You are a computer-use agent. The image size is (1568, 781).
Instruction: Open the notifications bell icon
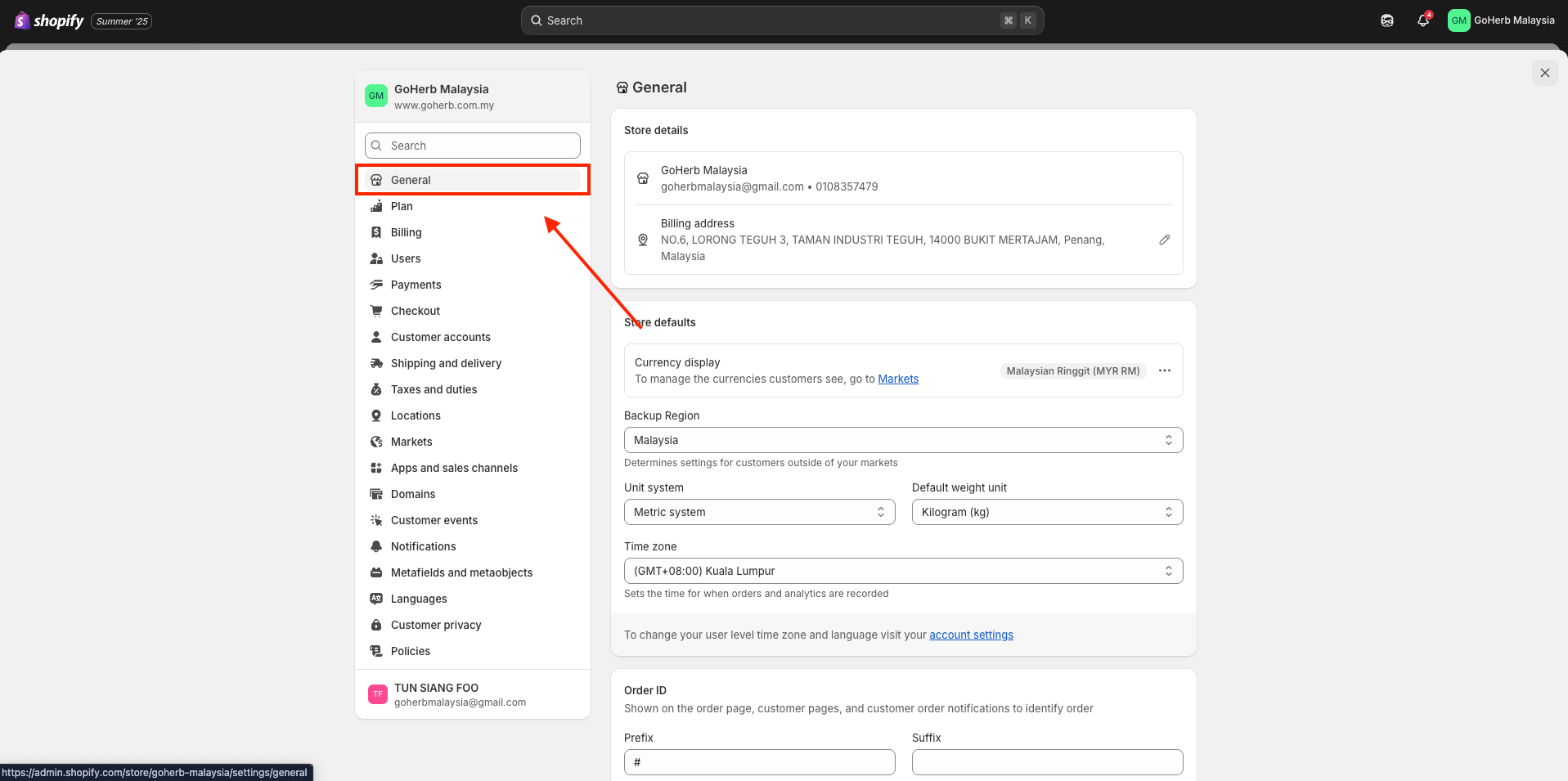tap(1423, 20)
